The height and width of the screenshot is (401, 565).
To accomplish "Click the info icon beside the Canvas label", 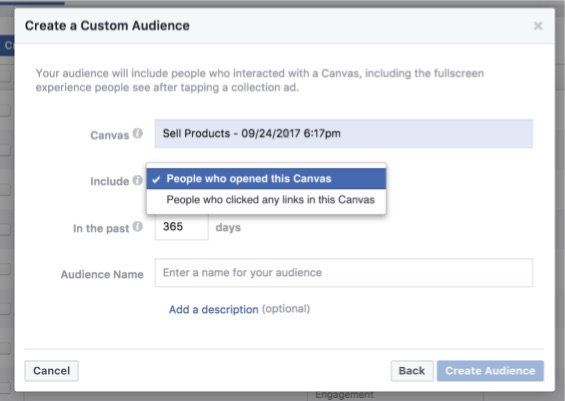I will (x=138, y=133).
